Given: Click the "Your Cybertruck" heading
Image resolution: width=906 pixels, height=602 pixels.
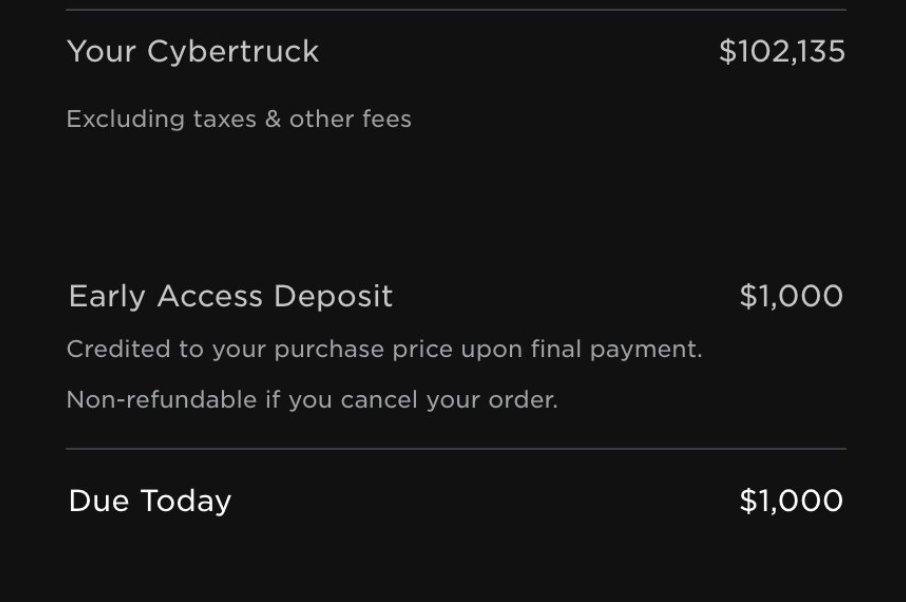Looking at the screenshot, I should [193, 52].
